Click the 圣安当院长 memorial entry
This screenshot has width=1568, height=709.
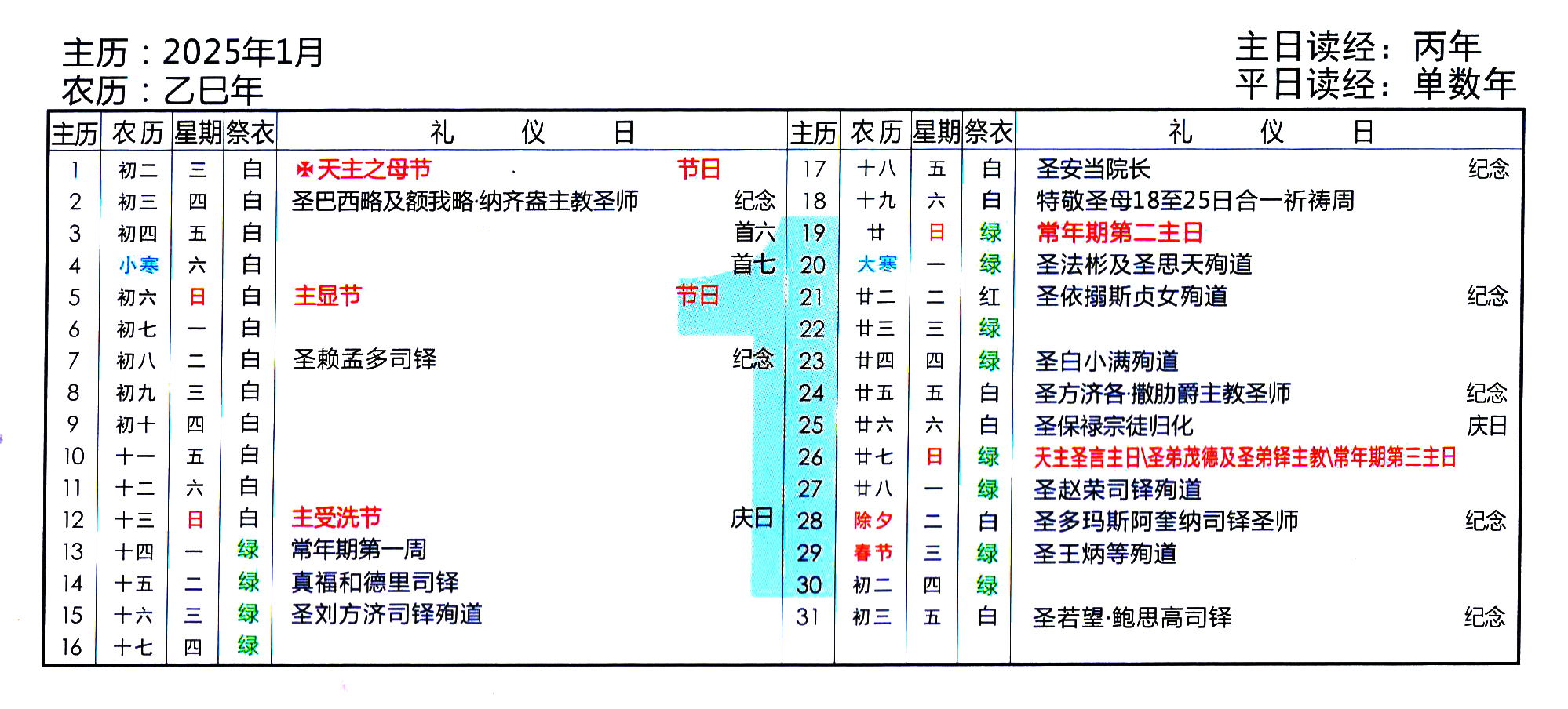click(1093, 169)
